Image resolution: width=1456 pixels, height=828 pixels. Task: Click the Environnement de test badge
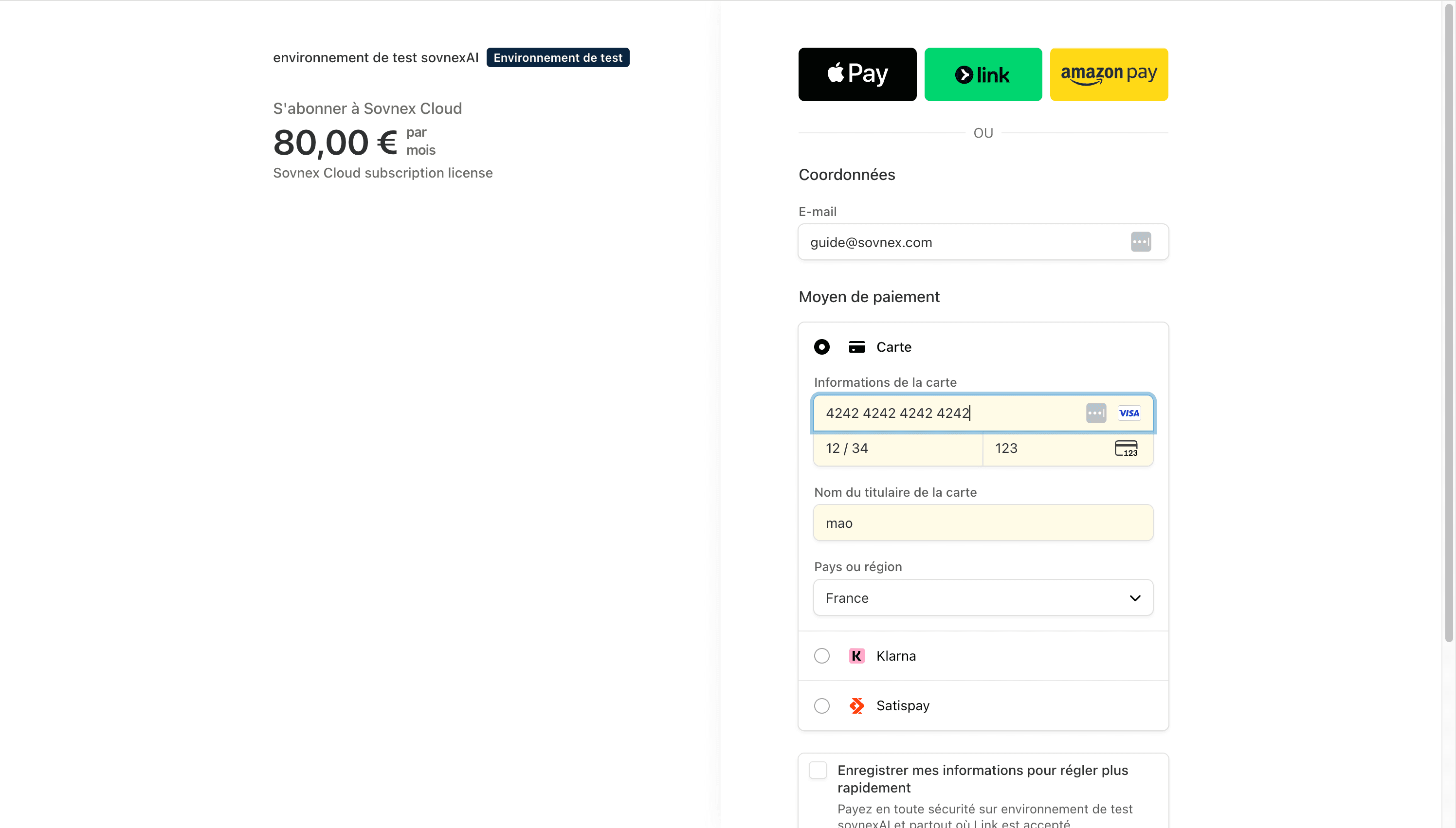(557, 57)
